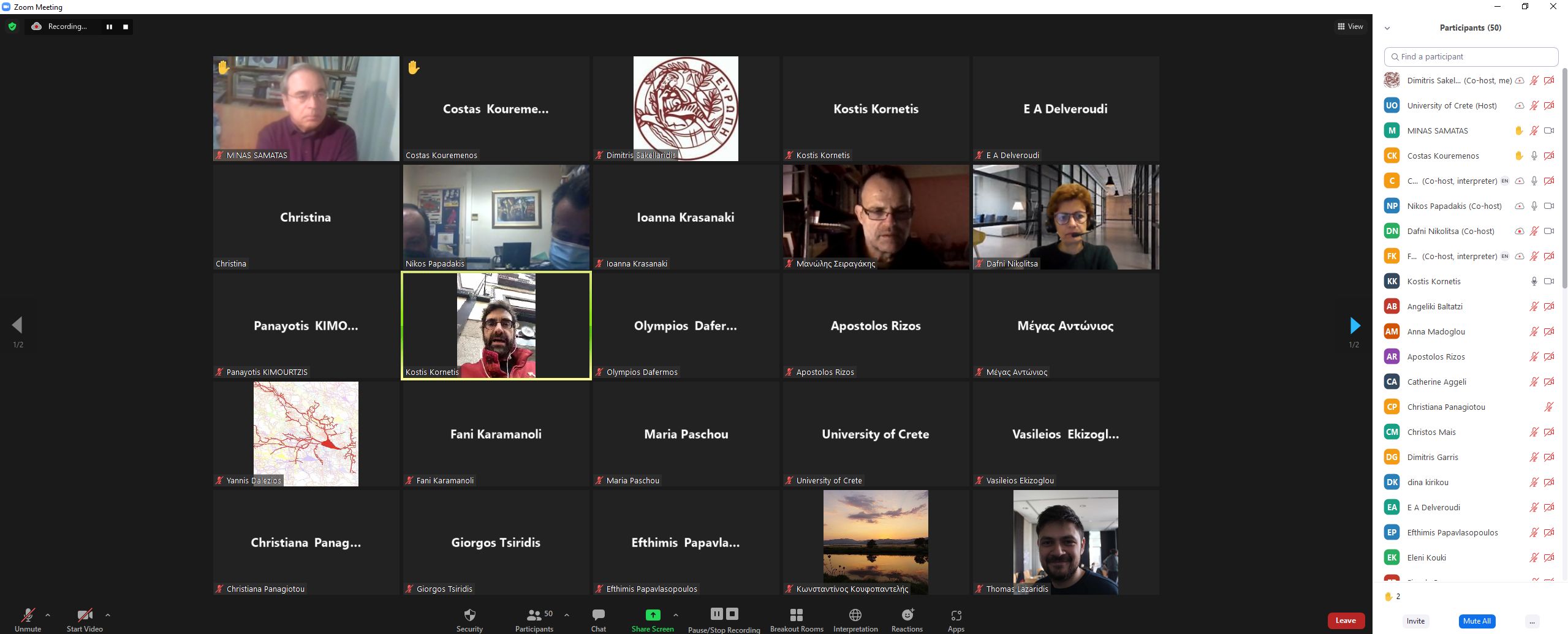Open the Participants tab in toolbar
Viewport: 1568px width, 634px height.
click(534, 619)
